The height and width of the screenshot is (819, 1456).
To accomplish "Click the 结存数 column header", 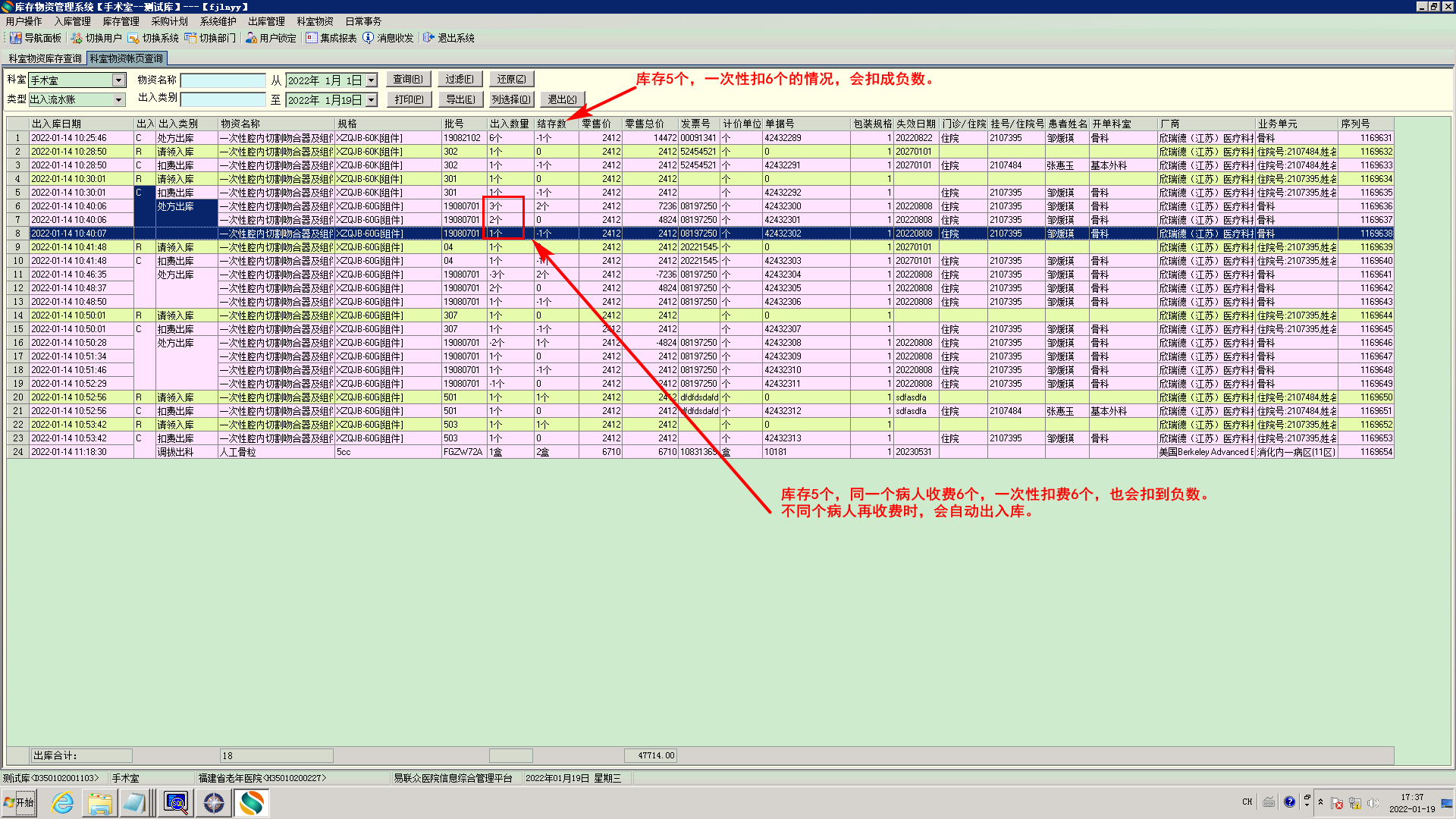I will [551, 124].
